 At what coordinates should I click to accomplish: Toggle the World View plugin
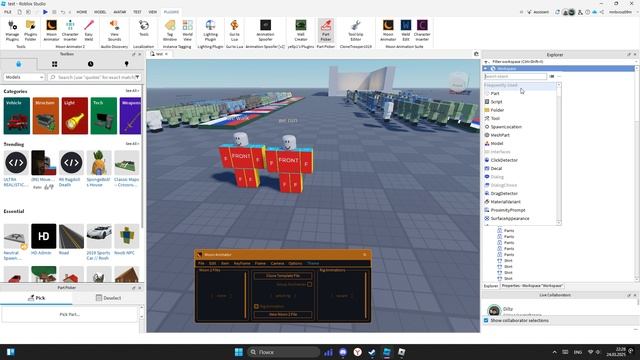(x=187, y=31)
